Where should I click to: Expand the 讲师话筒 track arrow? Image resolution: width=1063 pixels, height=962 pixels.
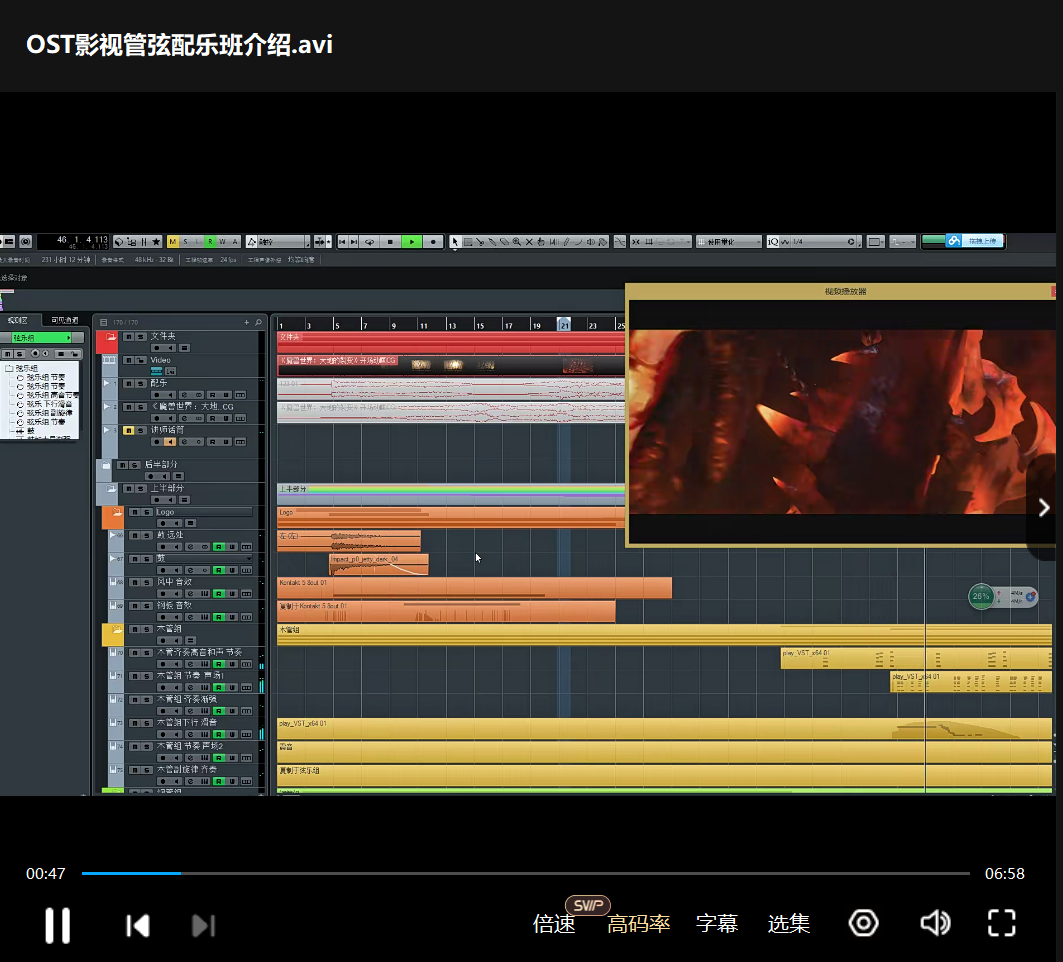click(x=106, y=430)
